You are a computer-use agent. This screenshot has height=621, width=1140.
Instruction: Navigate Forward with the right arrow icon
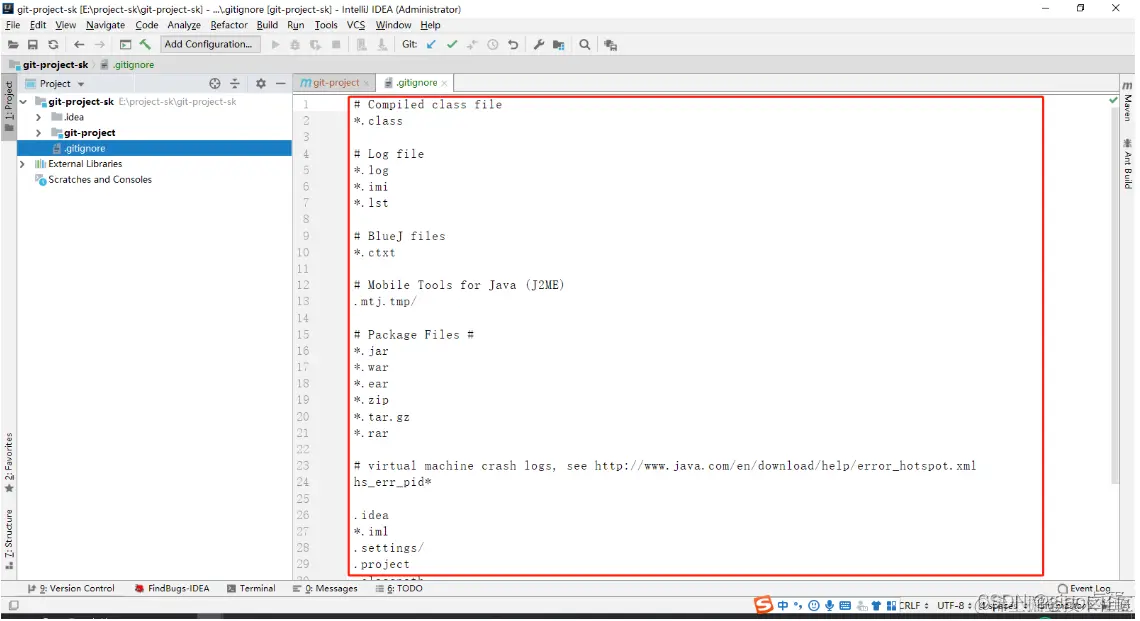100,44
